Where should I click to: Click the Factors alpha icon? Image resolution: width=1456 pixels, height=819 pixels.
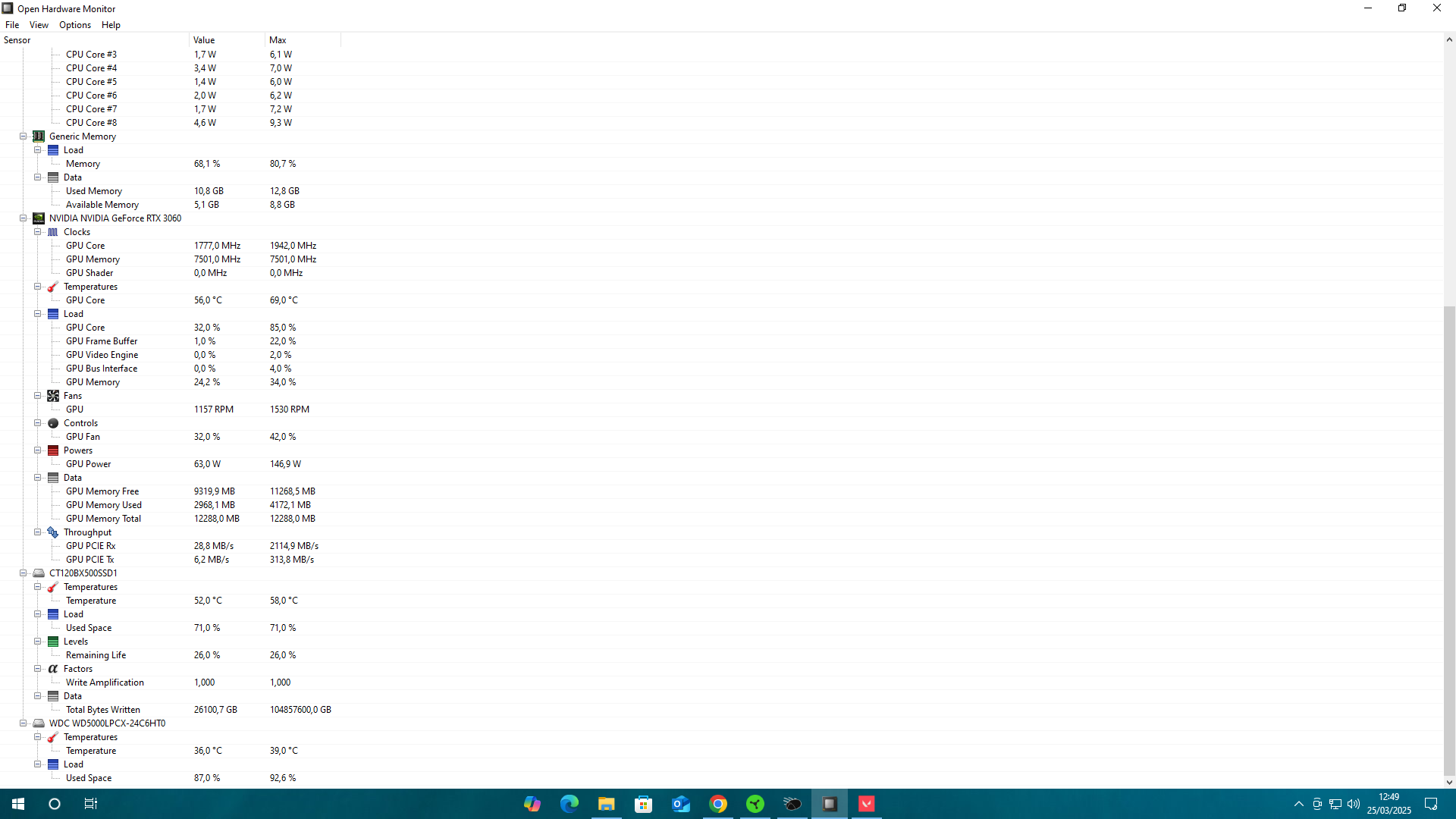[x=53, y=669]
